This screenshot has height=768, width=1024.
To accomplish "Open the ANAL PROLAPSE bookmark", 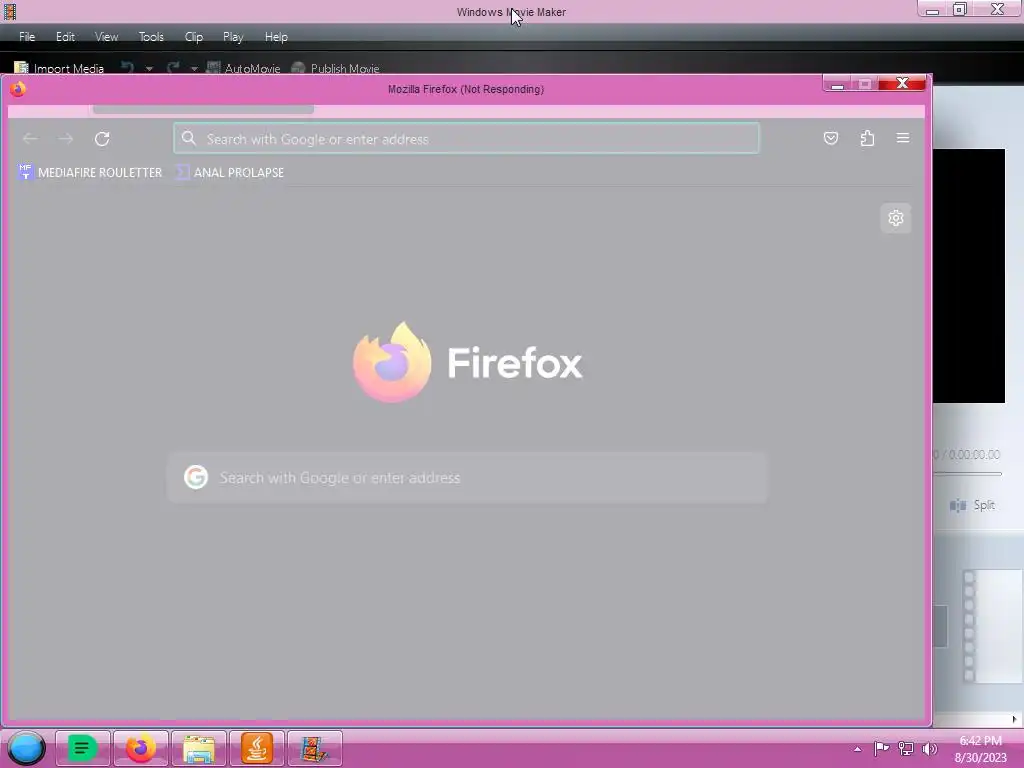I will pos(230,172).
